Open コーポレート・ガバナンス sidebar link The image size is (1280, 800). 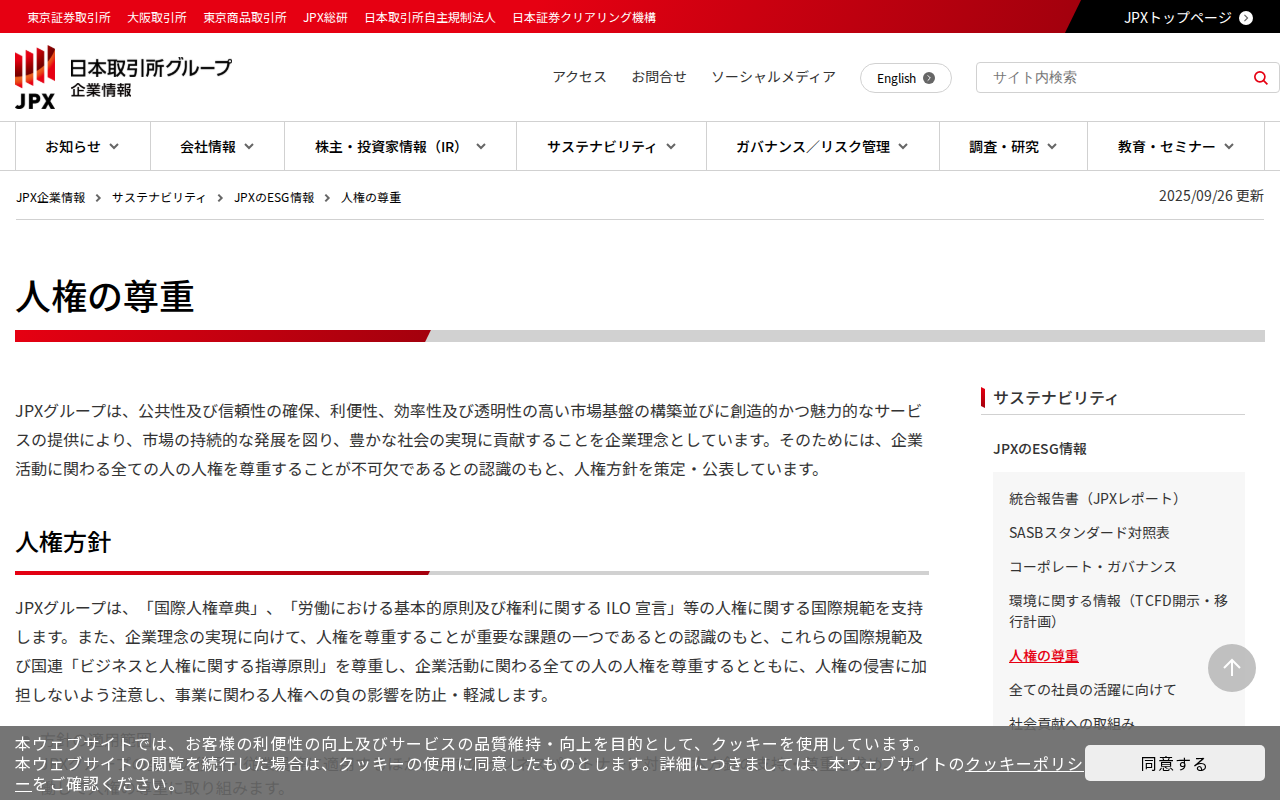pyautogui.click(x=1093, y=567)
